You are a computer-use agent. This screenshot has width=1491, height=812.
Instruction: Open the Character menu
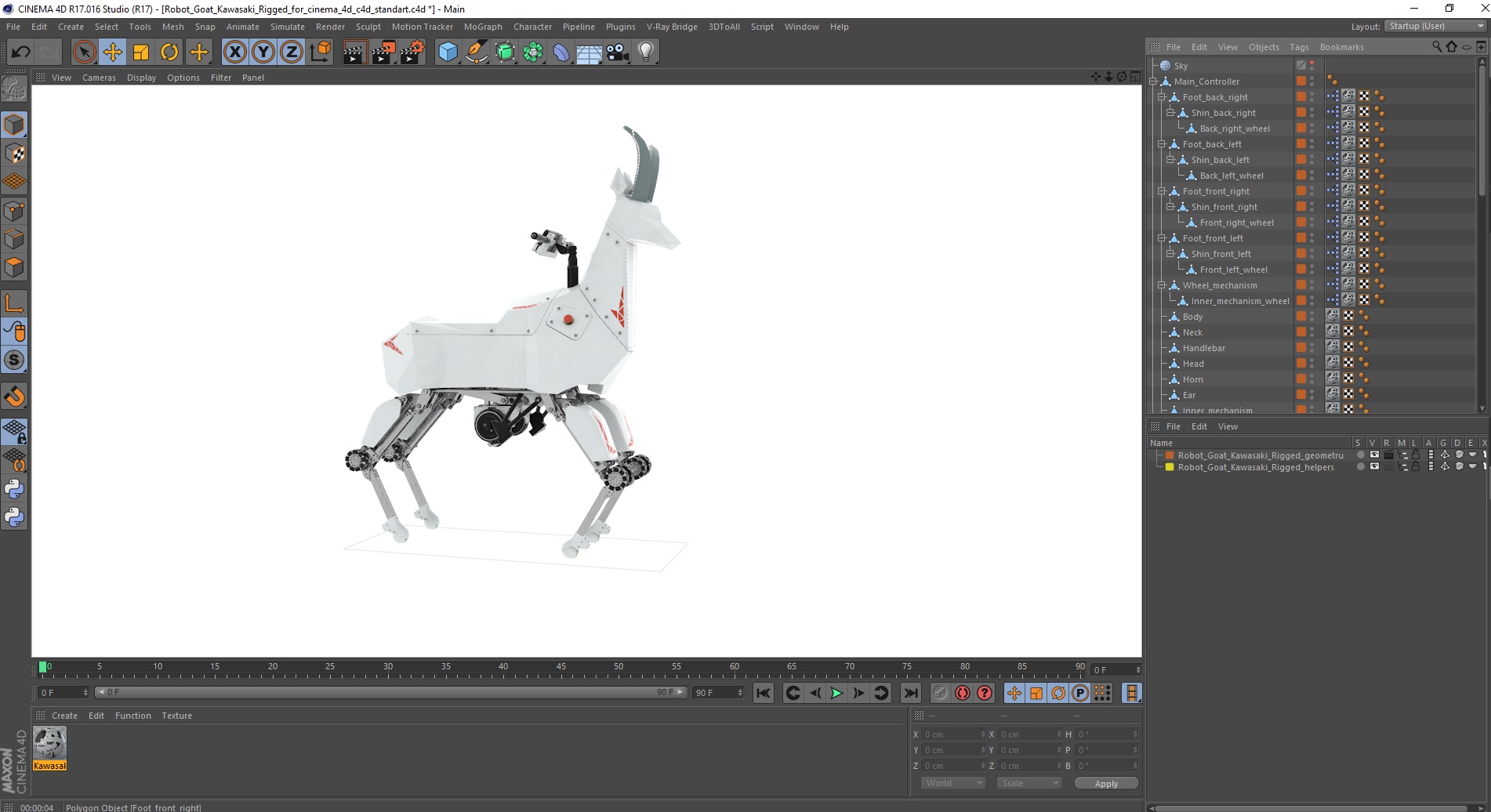(x=532, y=27)
